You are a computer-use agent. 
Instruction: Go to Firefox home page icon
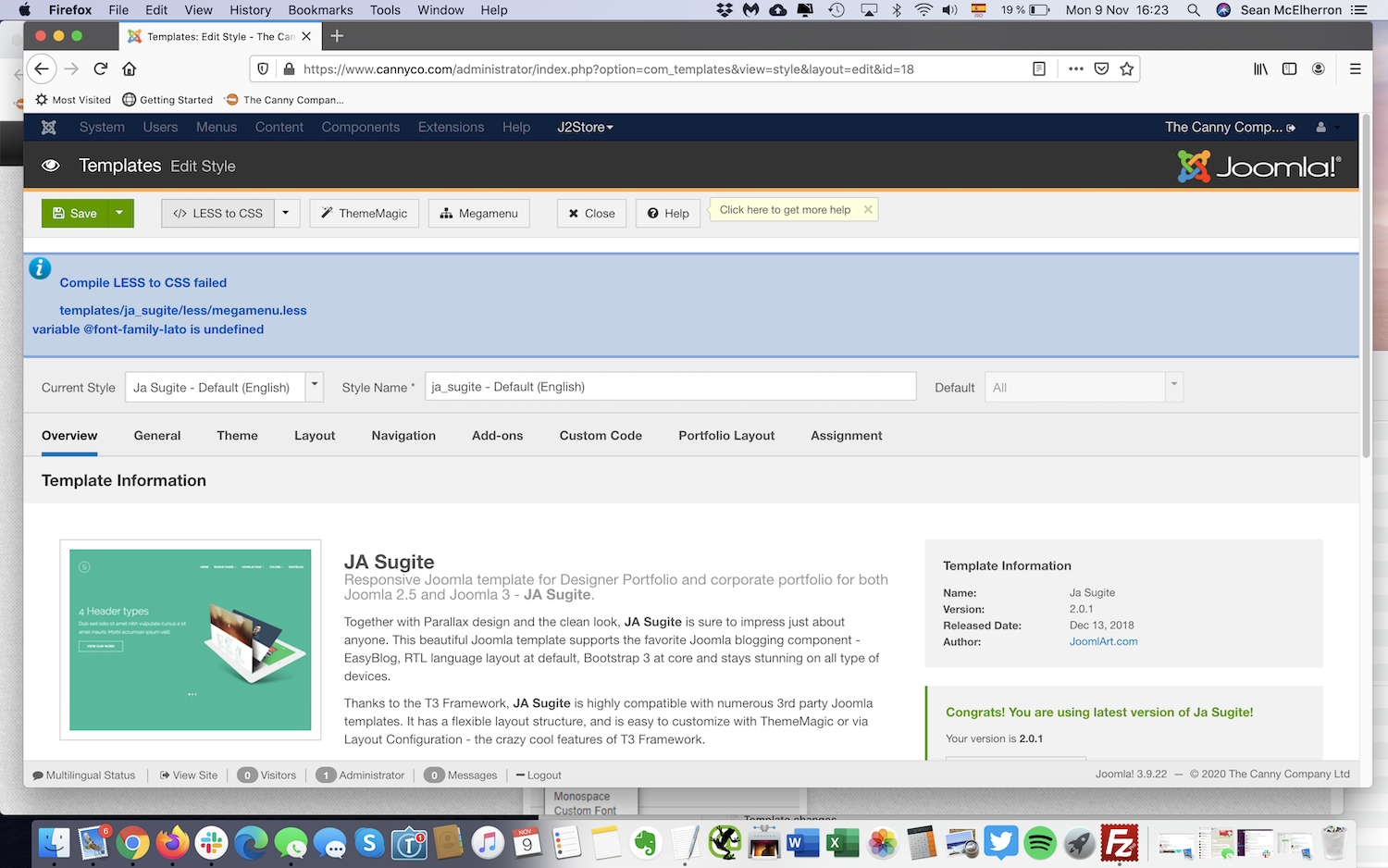(x=130, y=68)
